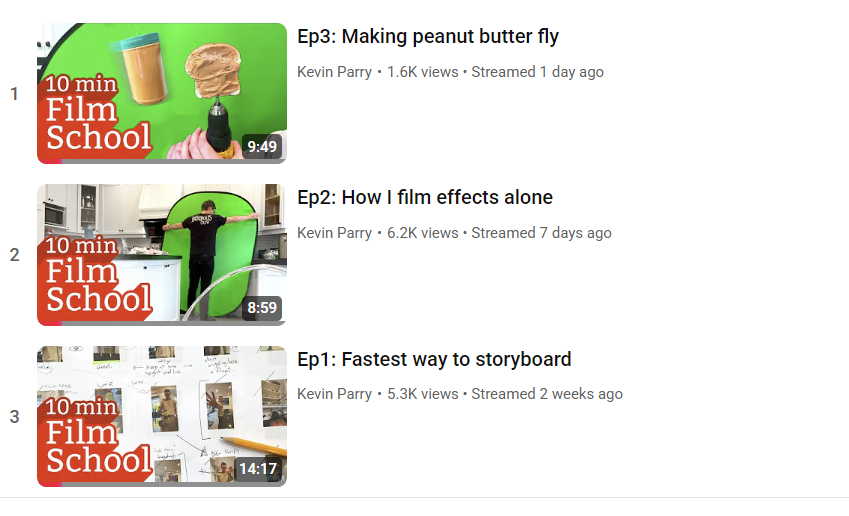Image resolution: width=849 pixels, height=516 pixels.
Task: Open the Ep1 storyboard video thumbnail
Action: 162,416
